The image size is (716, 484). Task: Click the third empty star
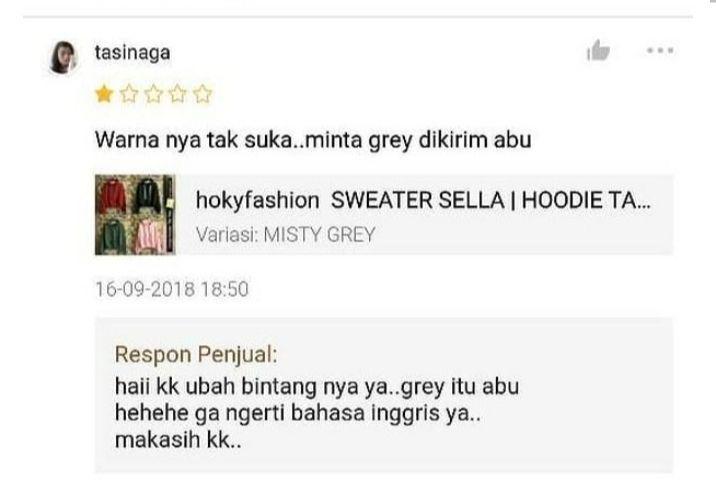click(153, 94)
